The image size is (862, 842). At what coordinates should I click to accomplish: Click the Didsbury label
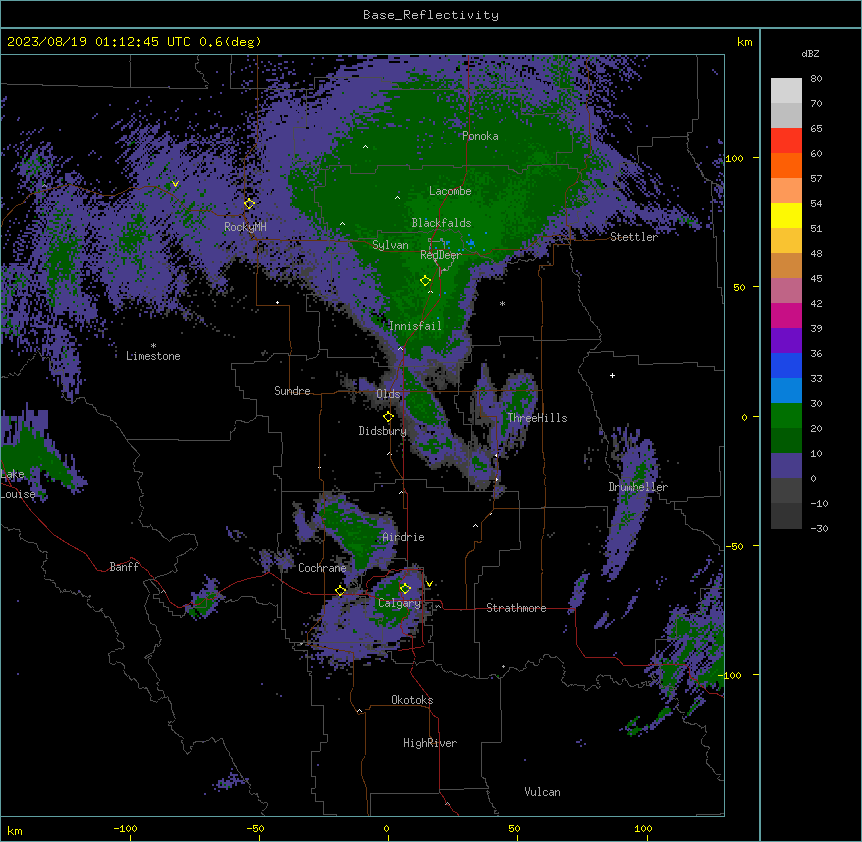[x=383, y=431]
